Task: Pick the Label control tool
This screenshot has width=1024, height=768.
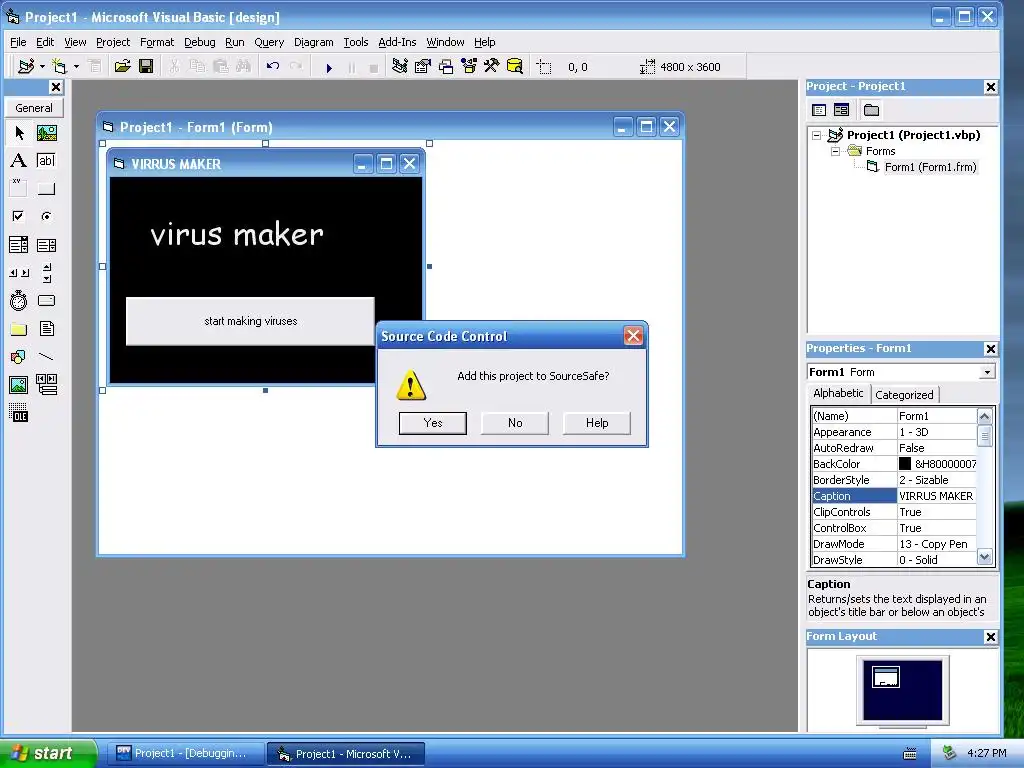Action: [19, 161]
